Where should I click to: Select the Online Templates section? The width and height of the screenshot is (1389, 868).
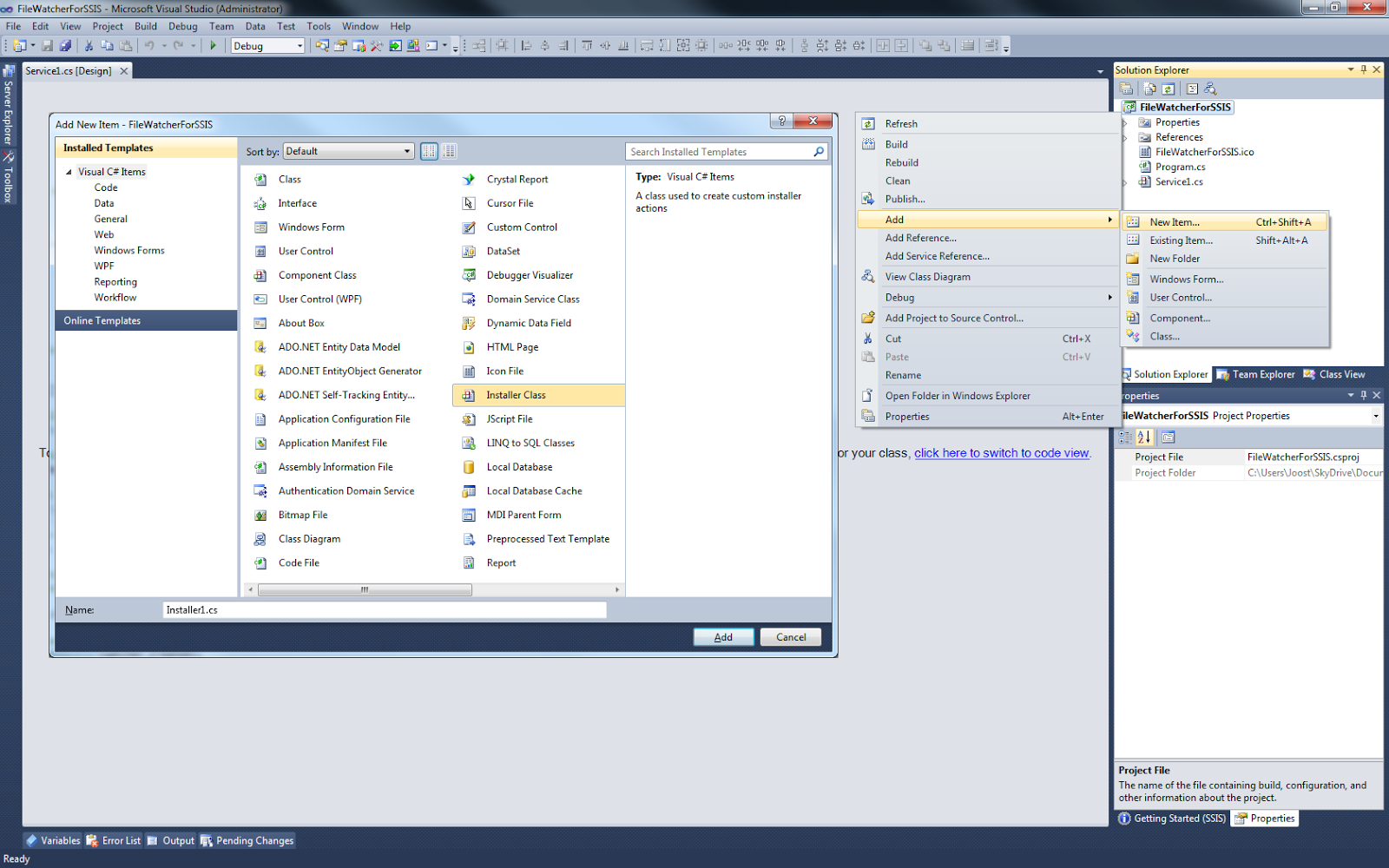[x=146, y=320]
